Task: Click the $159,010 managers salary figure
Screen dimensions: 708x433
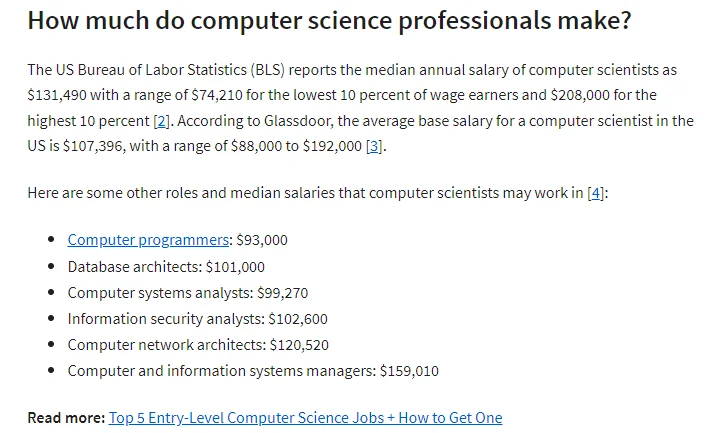Action: click(x=409, y=371)
